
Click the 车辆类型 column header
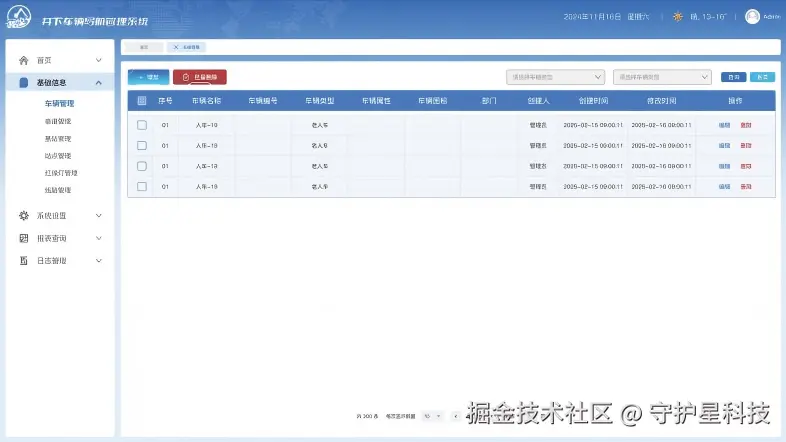pyautogui.click(x=320, y=101)
